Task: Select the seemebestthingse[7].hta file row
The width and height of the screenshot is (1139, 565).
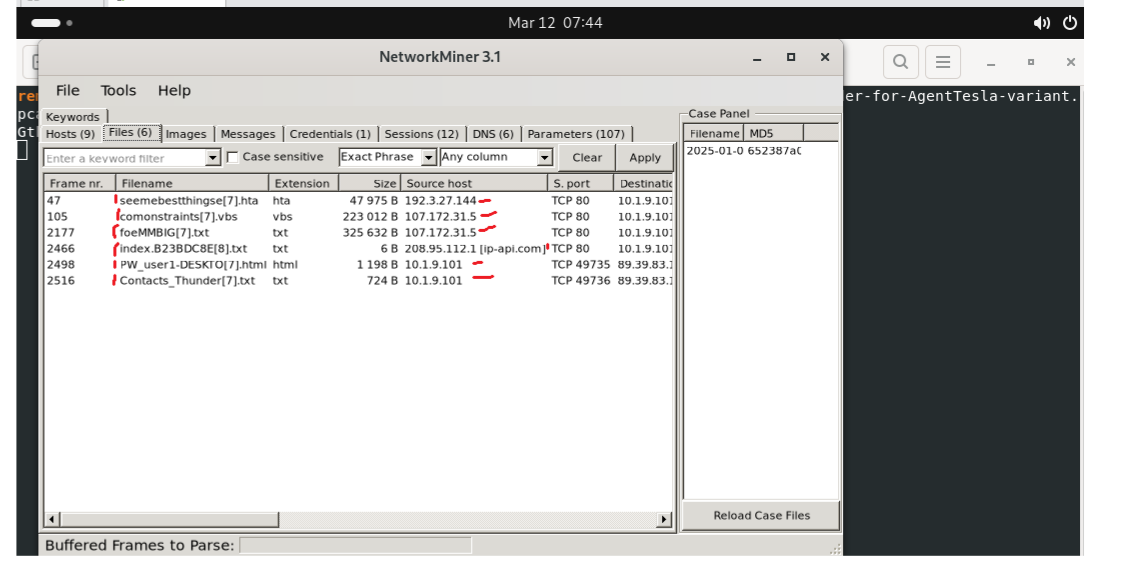Action: click(358, 200)
